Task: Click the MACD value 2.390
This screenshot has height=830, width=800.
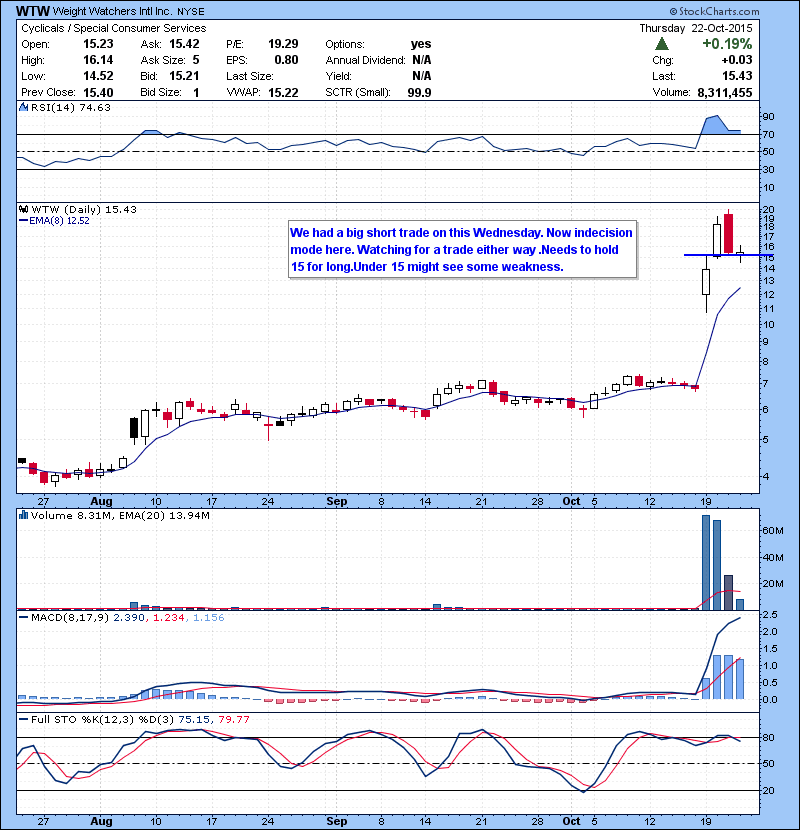Action: pos(129,617)
